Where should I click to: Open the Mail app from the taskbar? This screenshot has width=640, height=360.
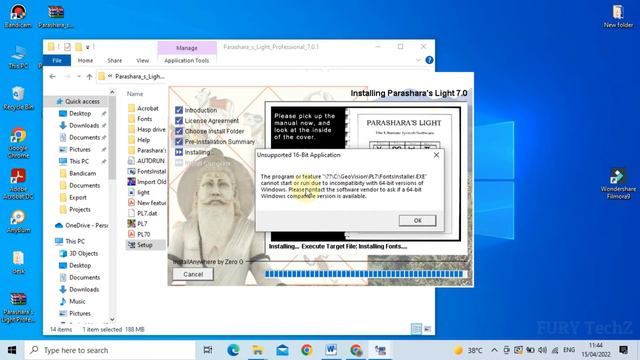pyautogui.click(x=282, y=350)
